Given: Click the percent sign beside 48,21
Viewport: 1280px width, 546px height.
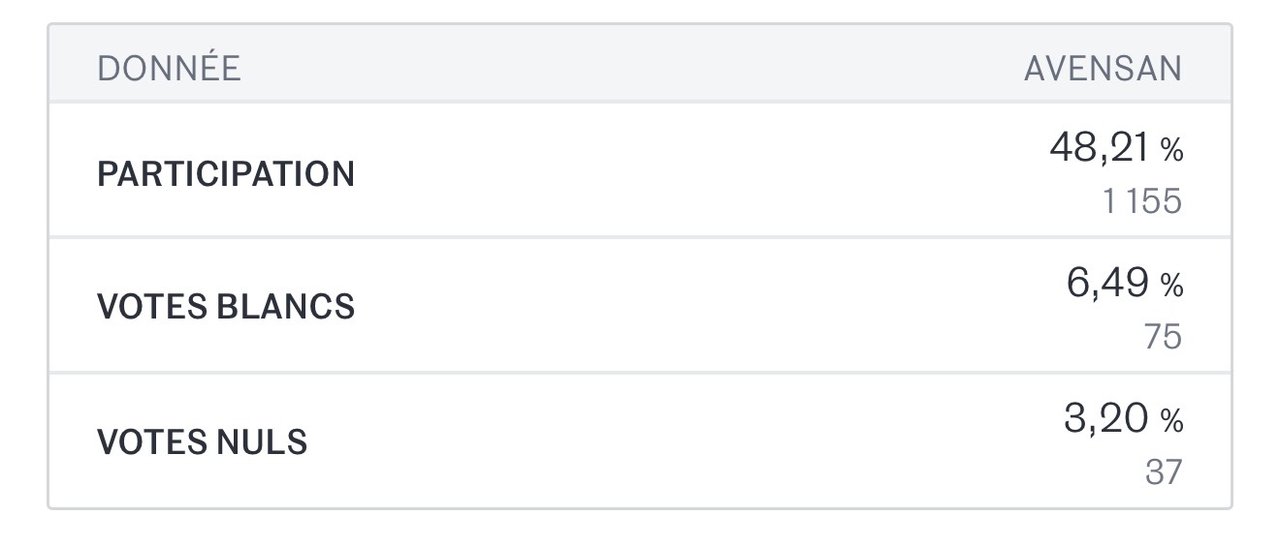Looking at the screenshot, I should click(x=1171, y=151).
